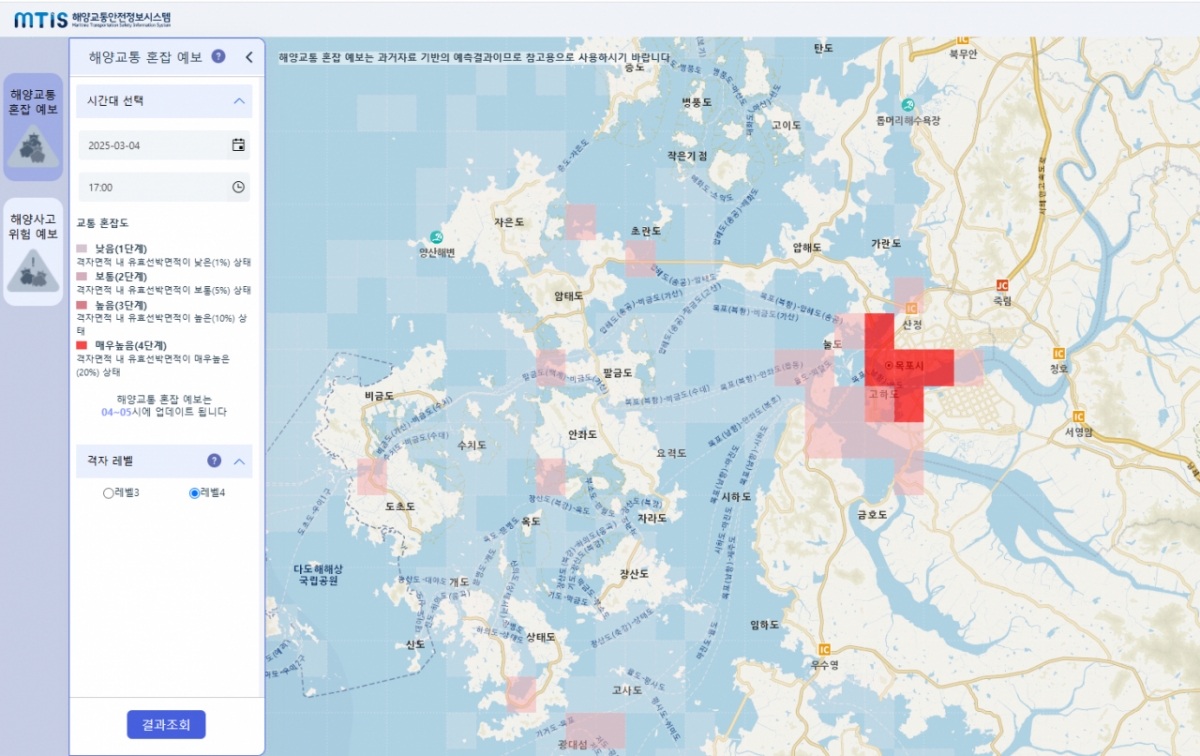Collapse the 시간대 선택 section

pos(239,101)
